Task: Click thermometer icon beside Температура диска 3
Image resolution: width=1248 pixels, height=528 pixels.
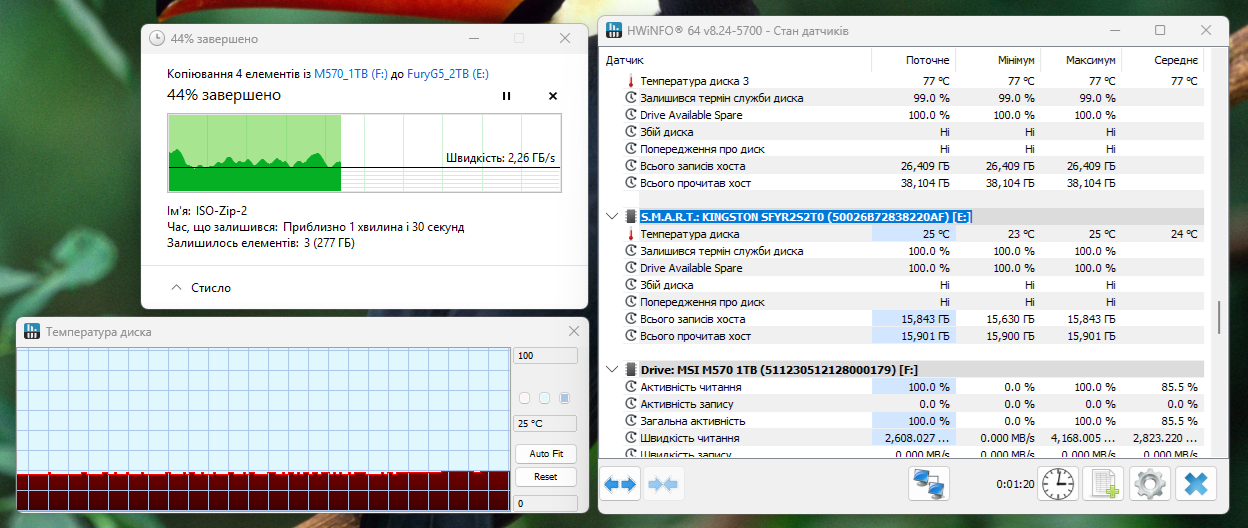Action: pos(630,81)
